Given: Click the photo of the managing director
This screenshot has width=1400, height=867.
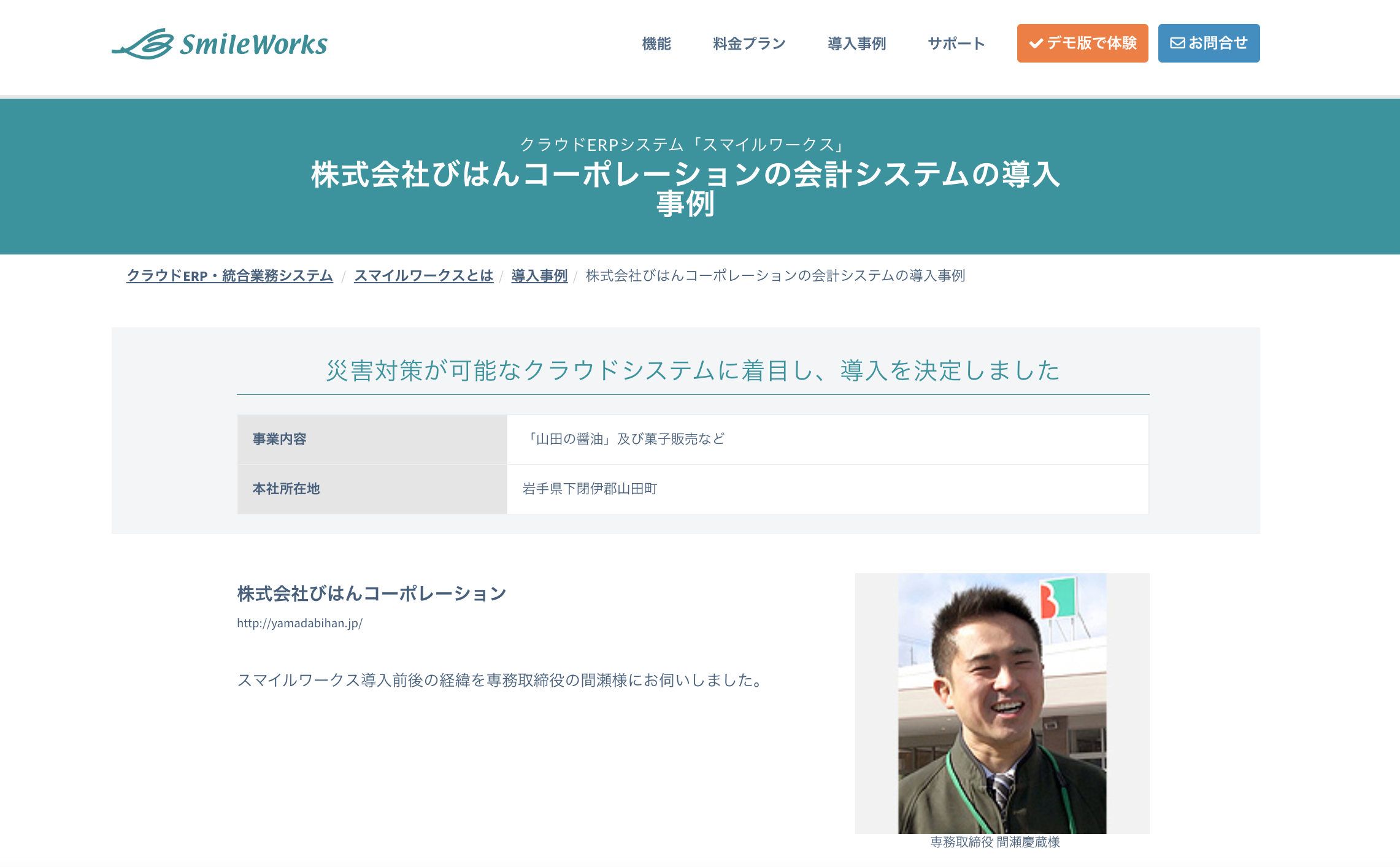Looking at the screenshot, I should (1002, 703).
